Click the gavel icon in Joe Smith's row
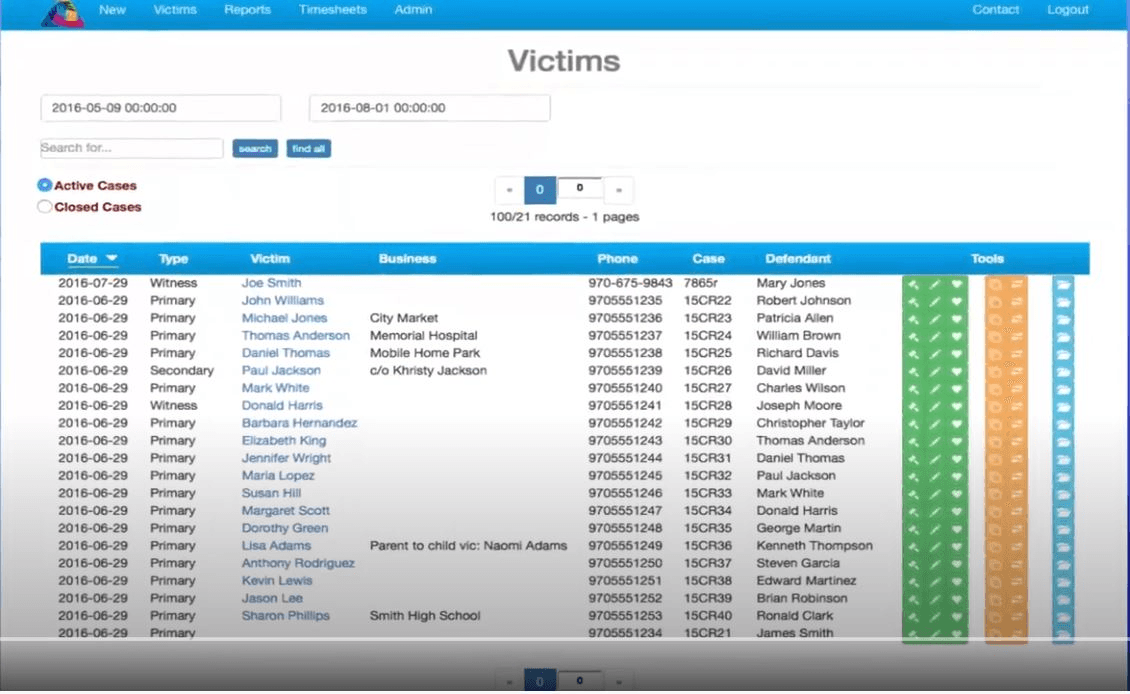Screen dimensions: 1130x694 pos(913,284)
